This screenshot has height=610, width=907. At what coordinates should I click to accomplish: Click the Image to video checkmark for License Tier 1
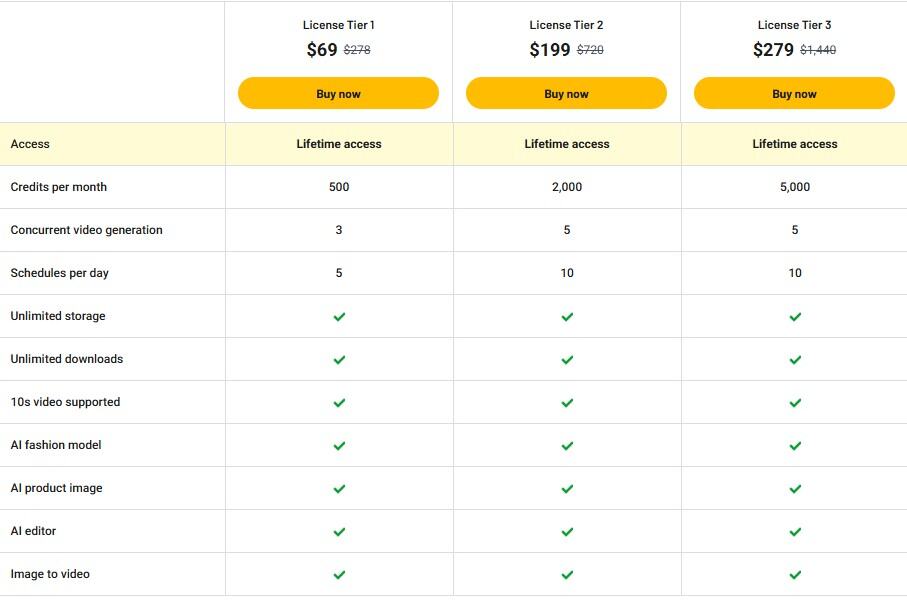338,573
